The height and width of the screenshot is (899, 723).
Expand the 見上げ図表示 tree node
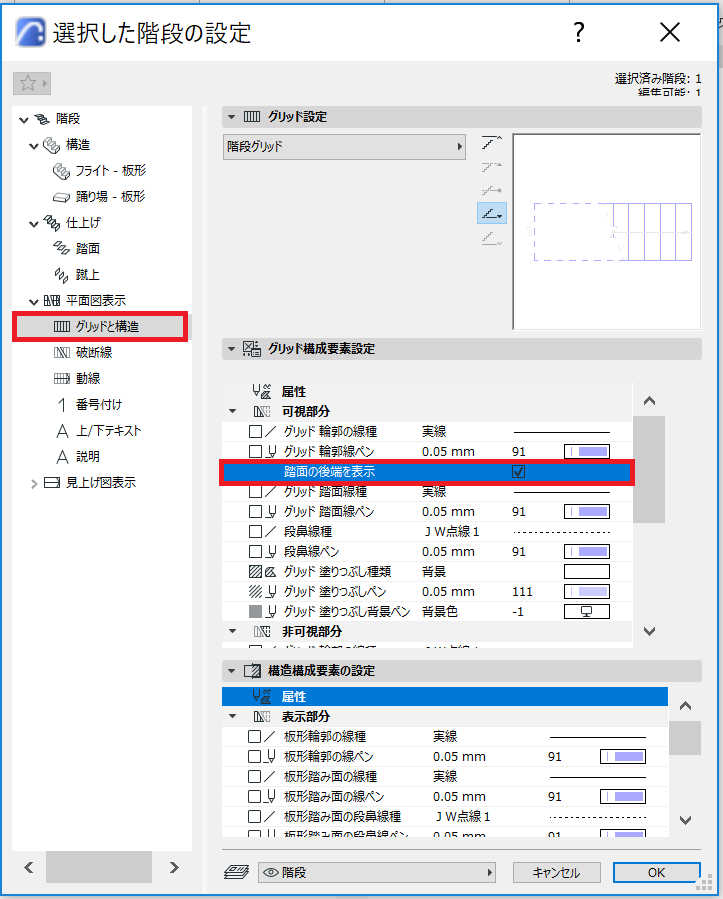(34, 483)
